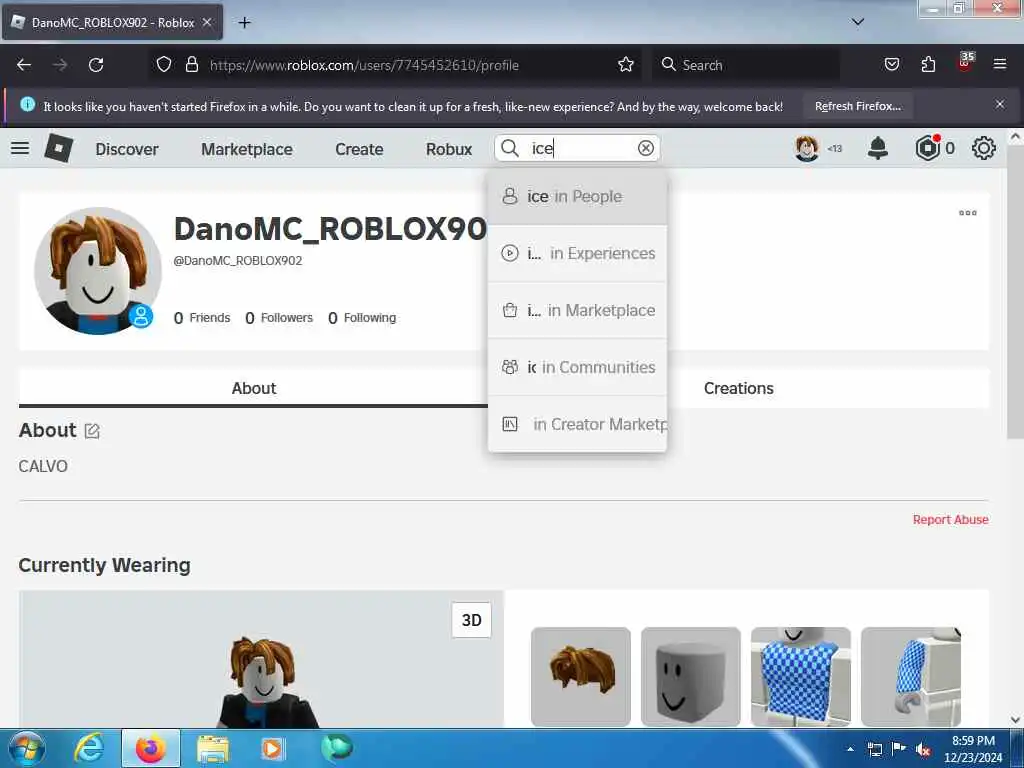Open the blue checkered arm item thumbnail
The width and height of the screenshot is (1024, 768).
(910, 676)
